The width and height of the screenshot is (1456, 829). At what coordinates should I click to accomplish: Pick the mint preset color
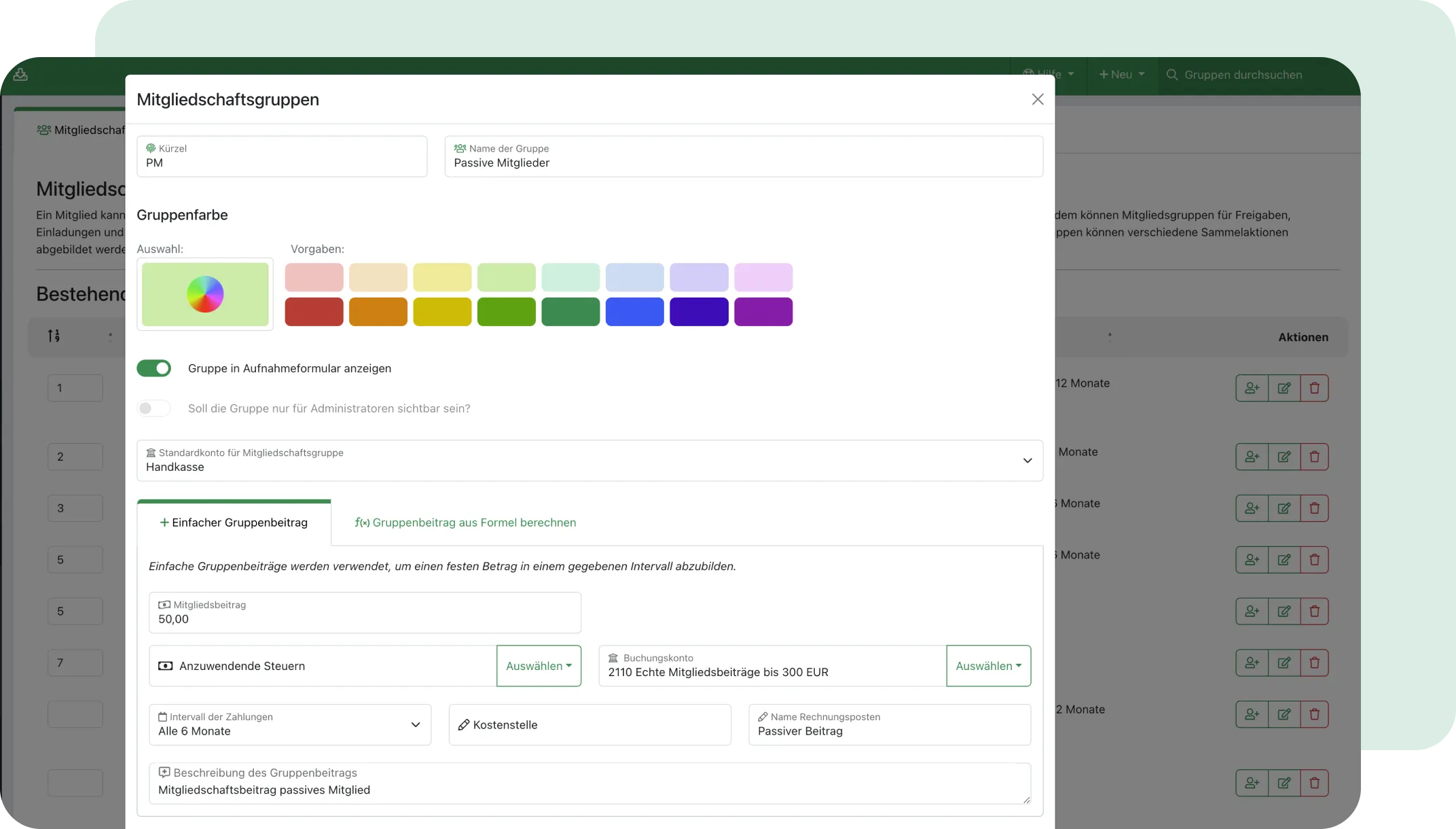tap(570, 277)
